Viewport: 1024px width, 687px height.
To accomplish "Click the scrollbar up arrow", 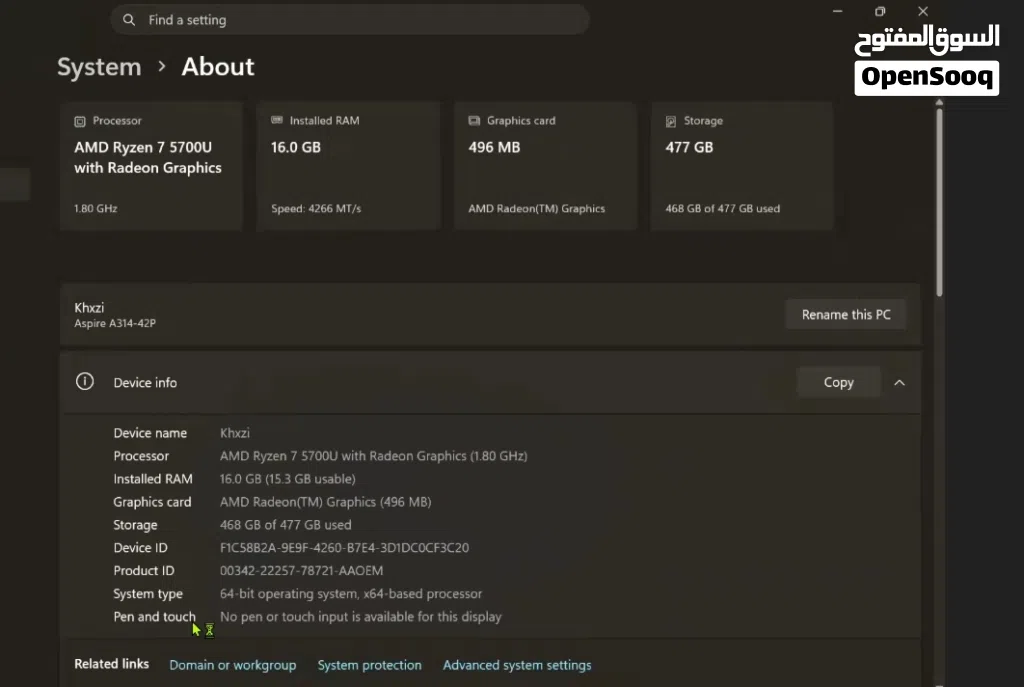I will click(939, 103).
